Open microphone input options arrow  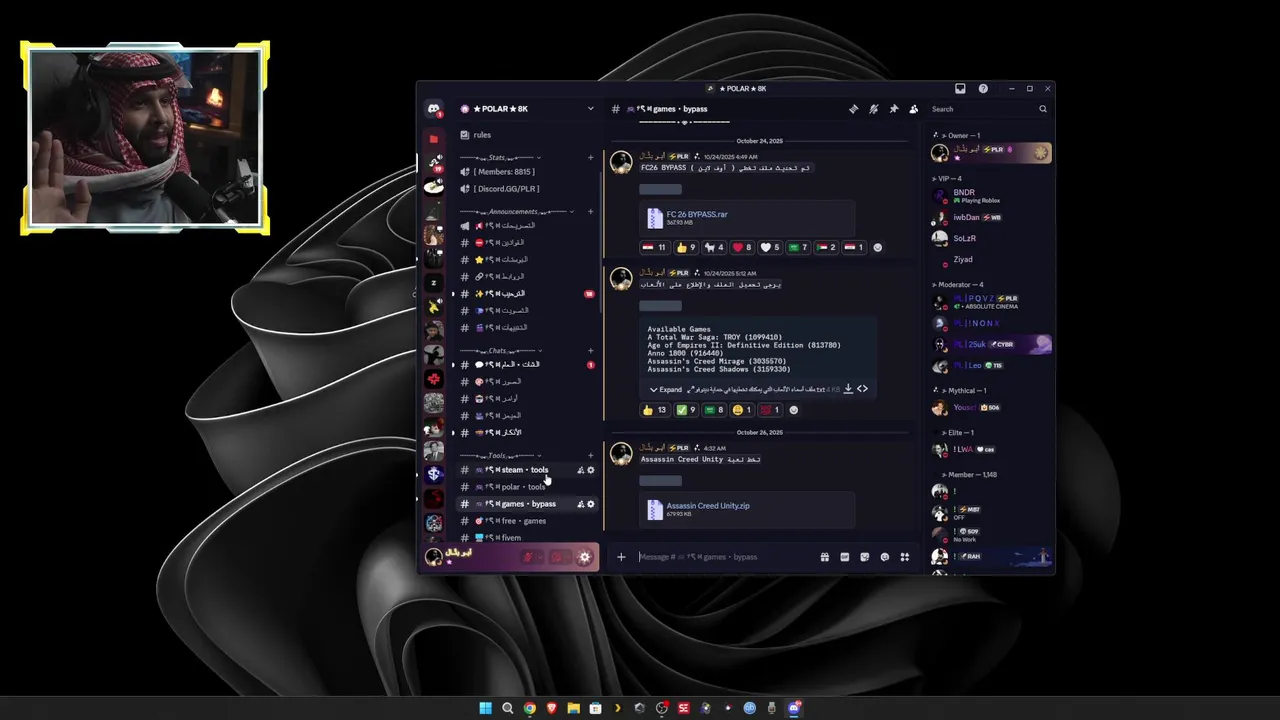coord(541,557)
